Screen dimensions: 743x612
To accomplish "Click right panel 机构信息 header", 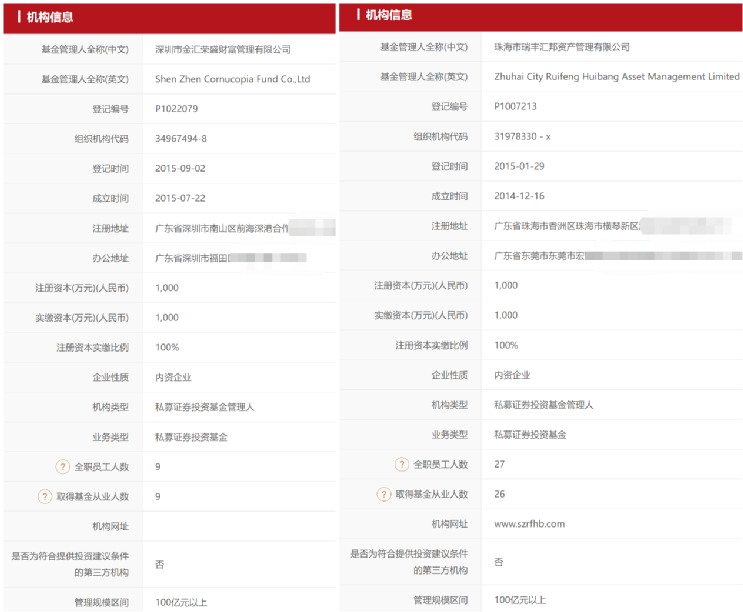I will click(389, 15).
